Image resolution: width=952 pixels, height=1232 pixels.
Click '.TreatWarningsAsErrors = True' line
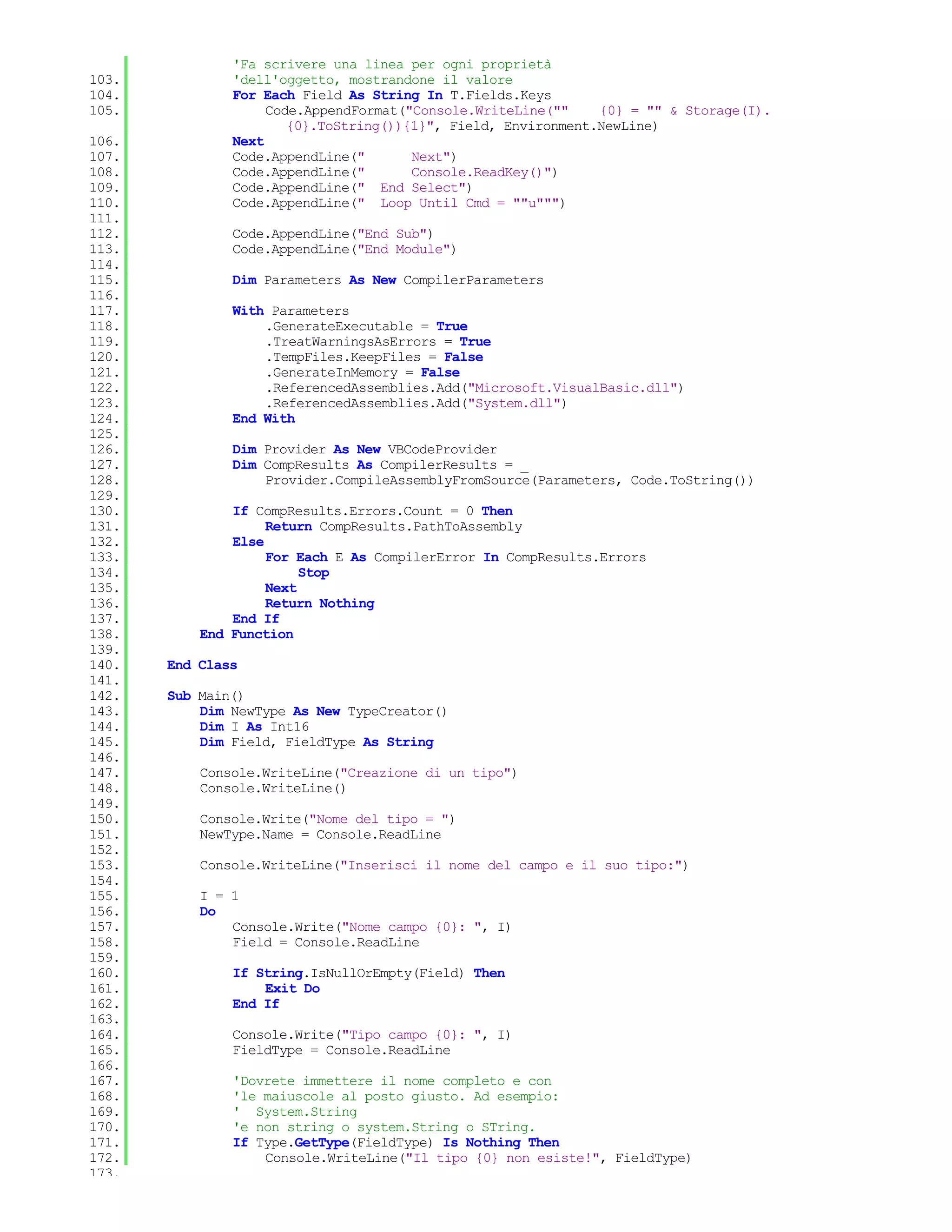click(378, 342)
